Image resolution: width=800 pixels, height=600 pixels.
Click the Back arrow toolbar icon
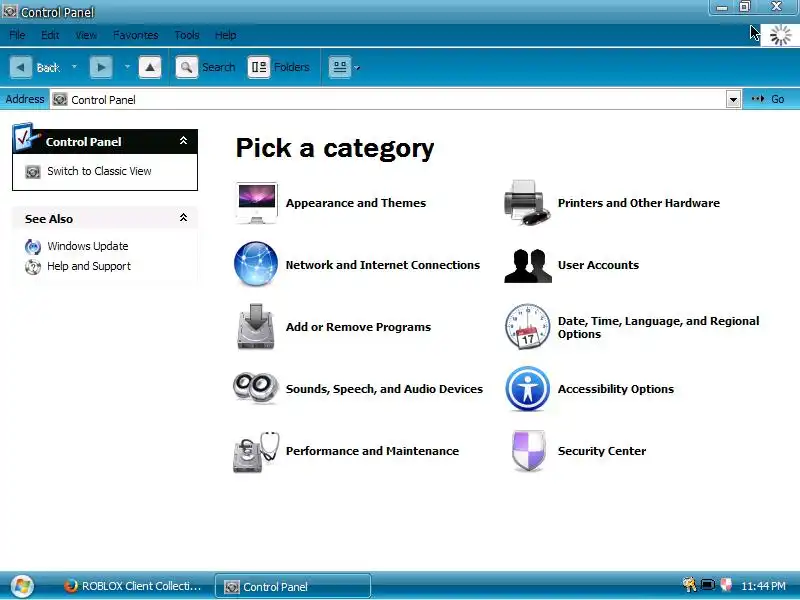click(21, 67)
